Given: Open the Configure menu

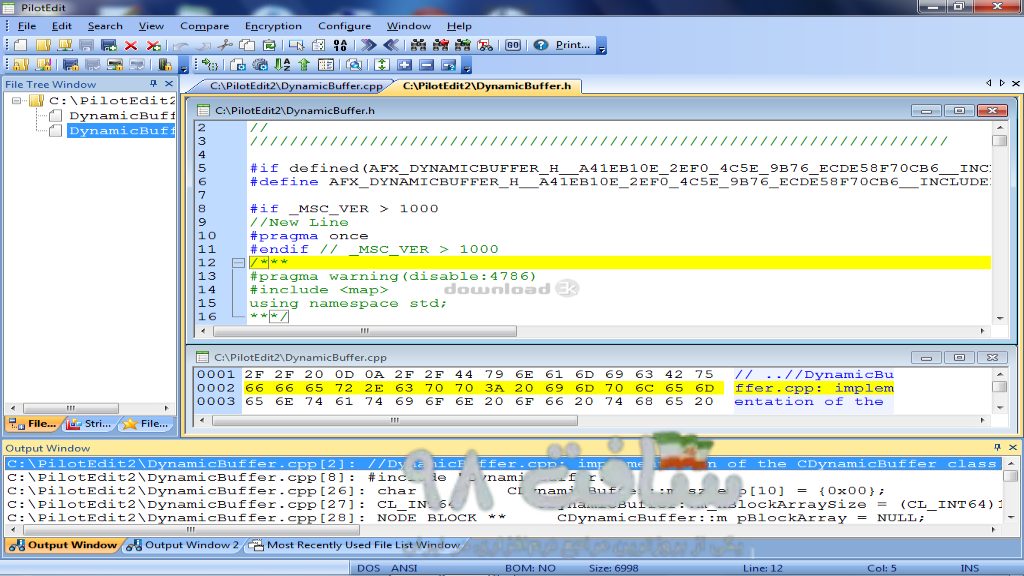Looking at the screenshot, I should pos(344,26).
